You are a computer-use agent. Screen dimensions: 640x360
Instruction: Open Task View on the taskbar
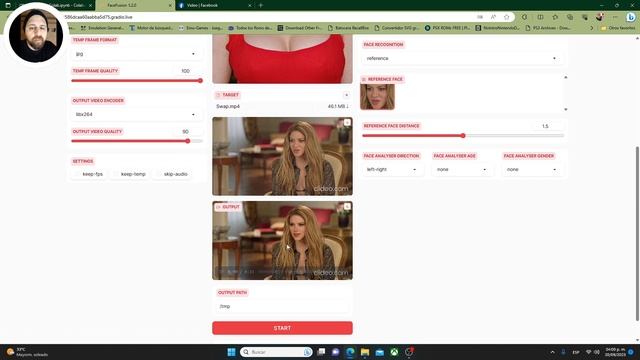click(x=321, y=352)
